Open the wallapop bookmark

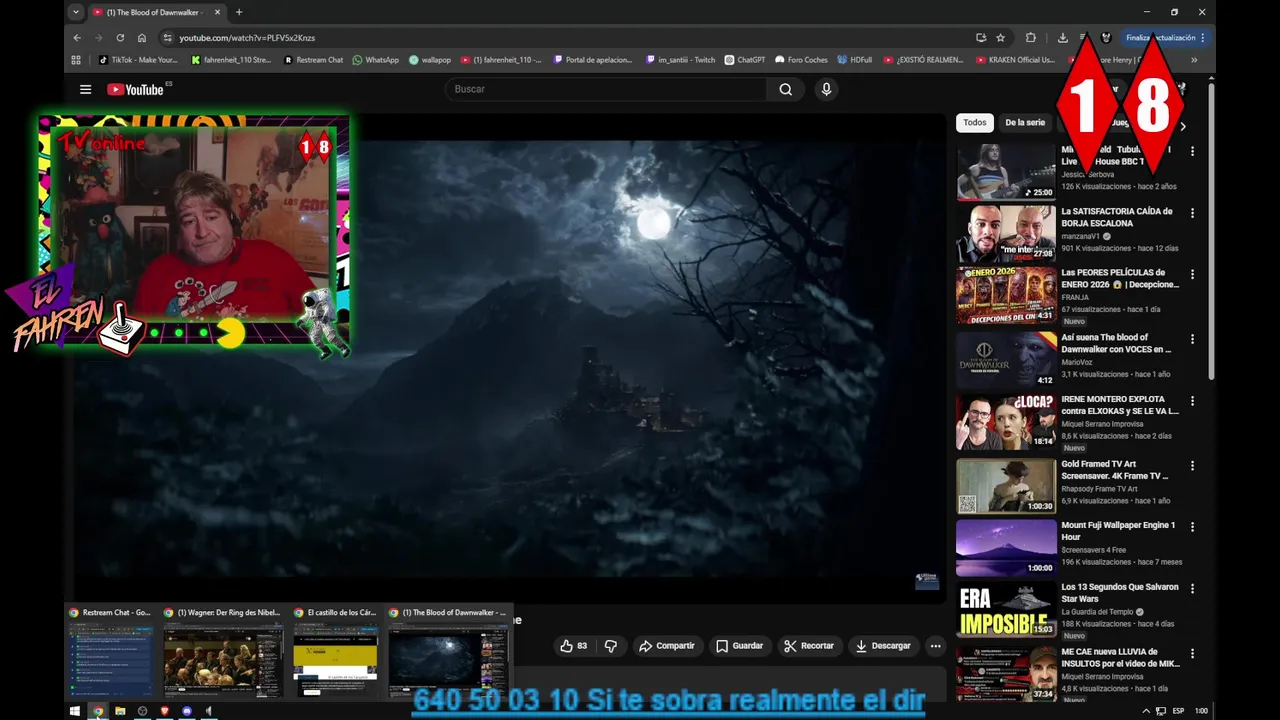coord(430,60)
